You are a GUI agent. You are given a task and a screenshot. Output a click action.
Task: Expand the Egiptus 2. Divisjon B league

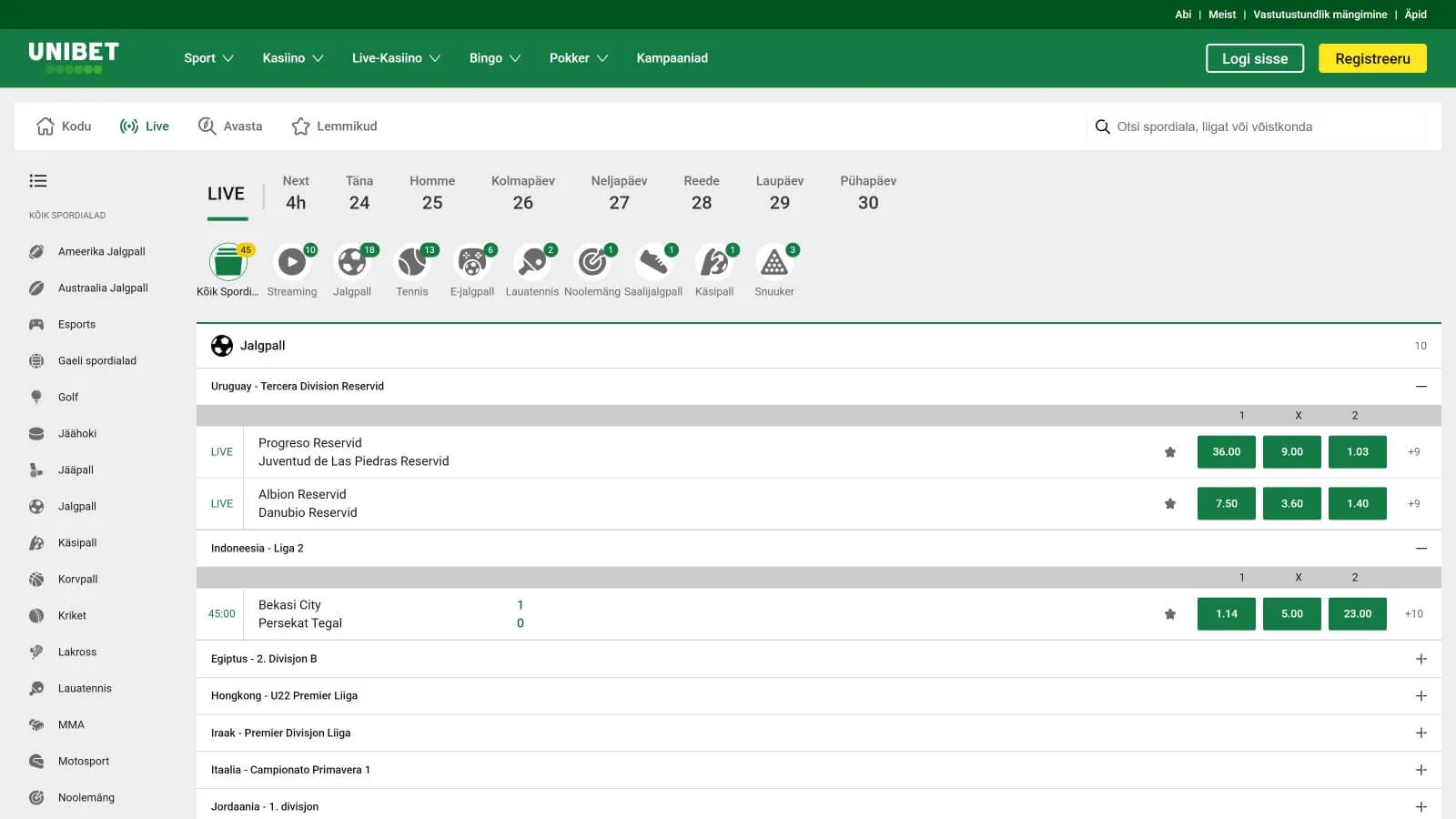[x=1421, y=659]
